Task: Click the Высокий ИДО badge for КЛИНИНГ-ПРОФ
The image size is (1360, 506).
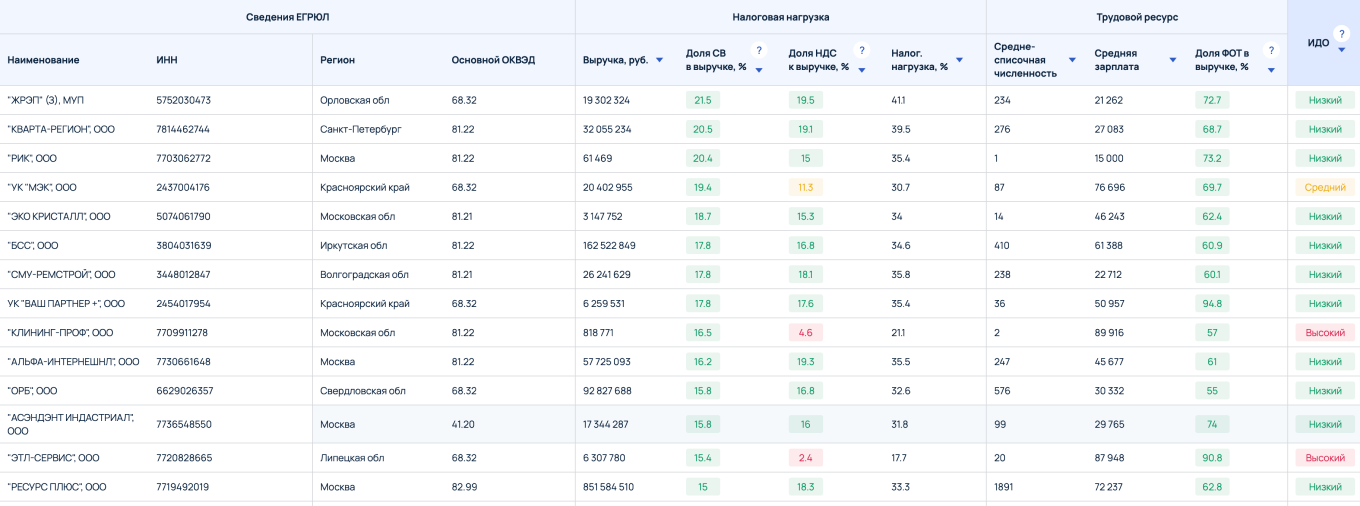Action: click(1325, 332)
